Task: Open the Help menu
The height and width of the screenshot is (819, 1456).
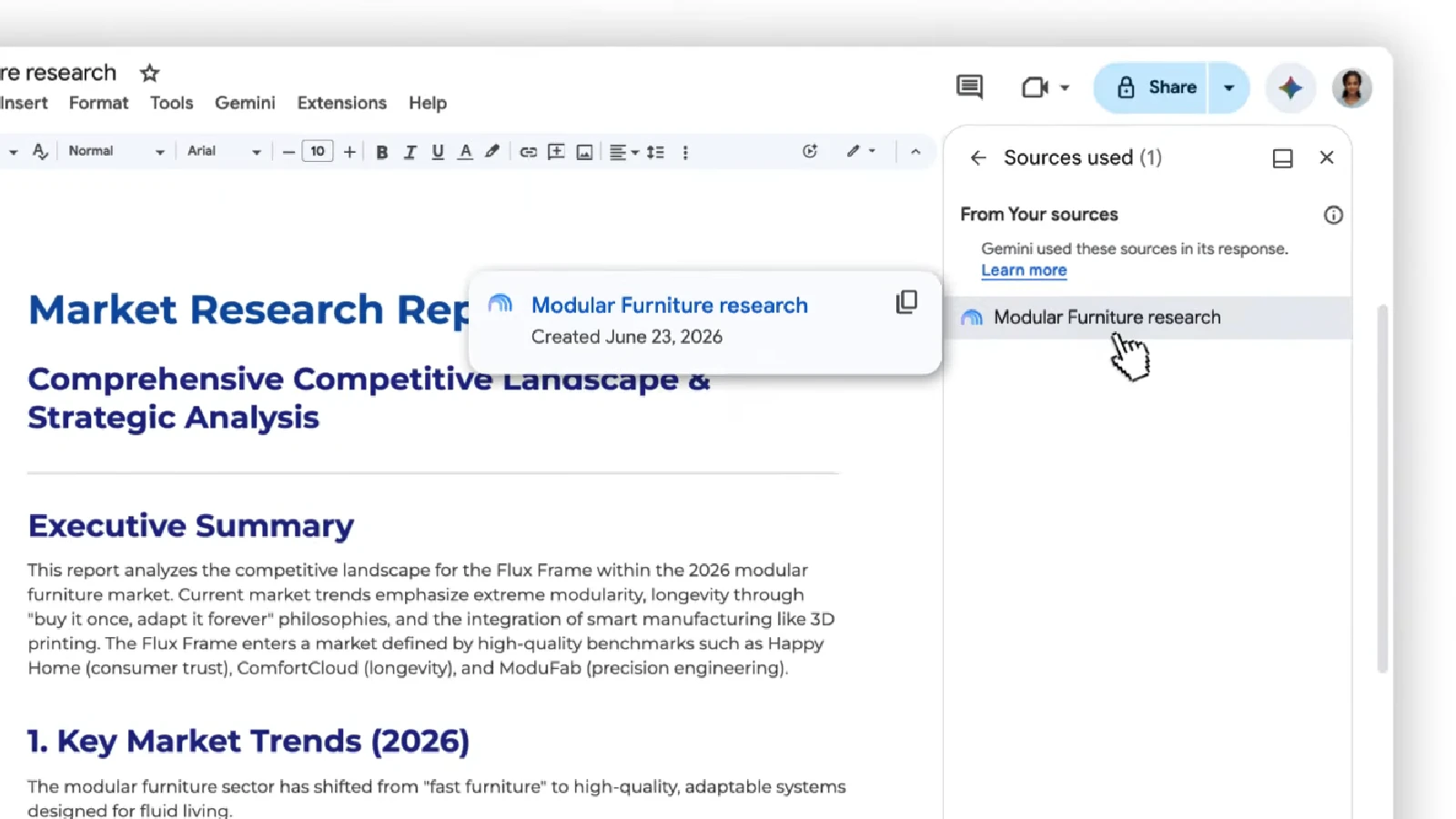Action: pos(427,103)
